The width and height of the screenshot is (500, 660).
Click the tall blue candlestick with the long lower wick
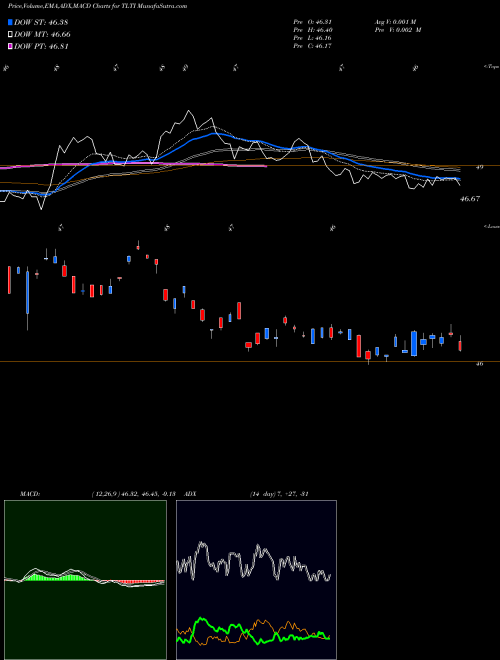[28, 293]
